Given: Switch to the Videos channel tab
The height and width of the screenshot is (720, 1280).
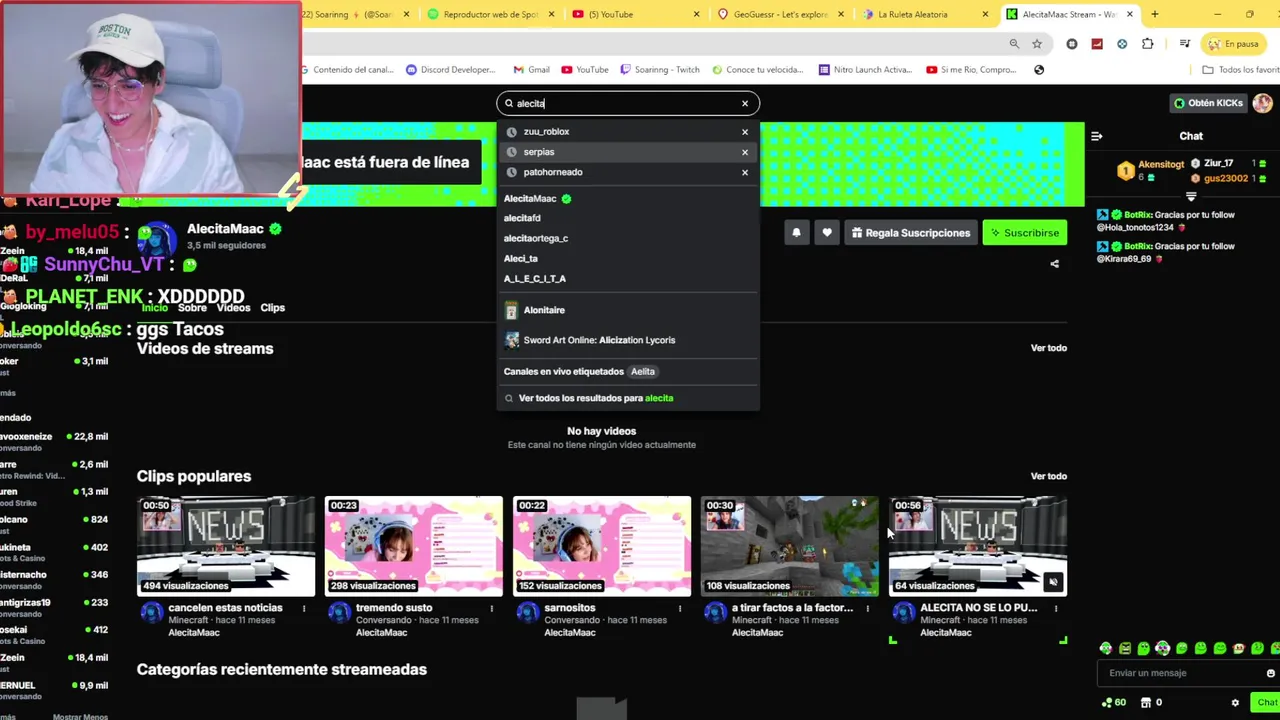Looking at the screenshot, I should pos(233,308).
